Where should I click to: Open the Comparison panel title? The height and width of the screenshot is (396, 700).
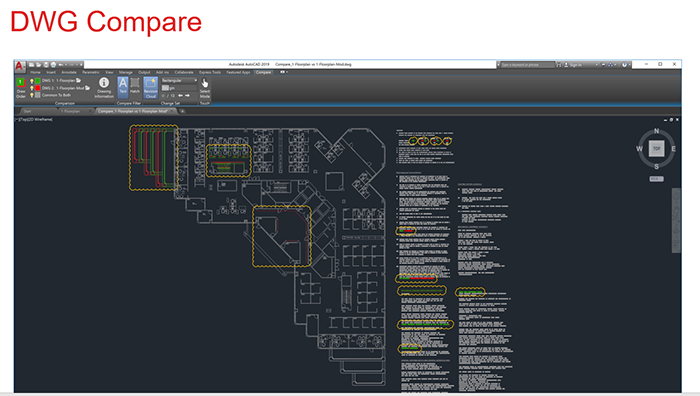(x=65, y=103)
